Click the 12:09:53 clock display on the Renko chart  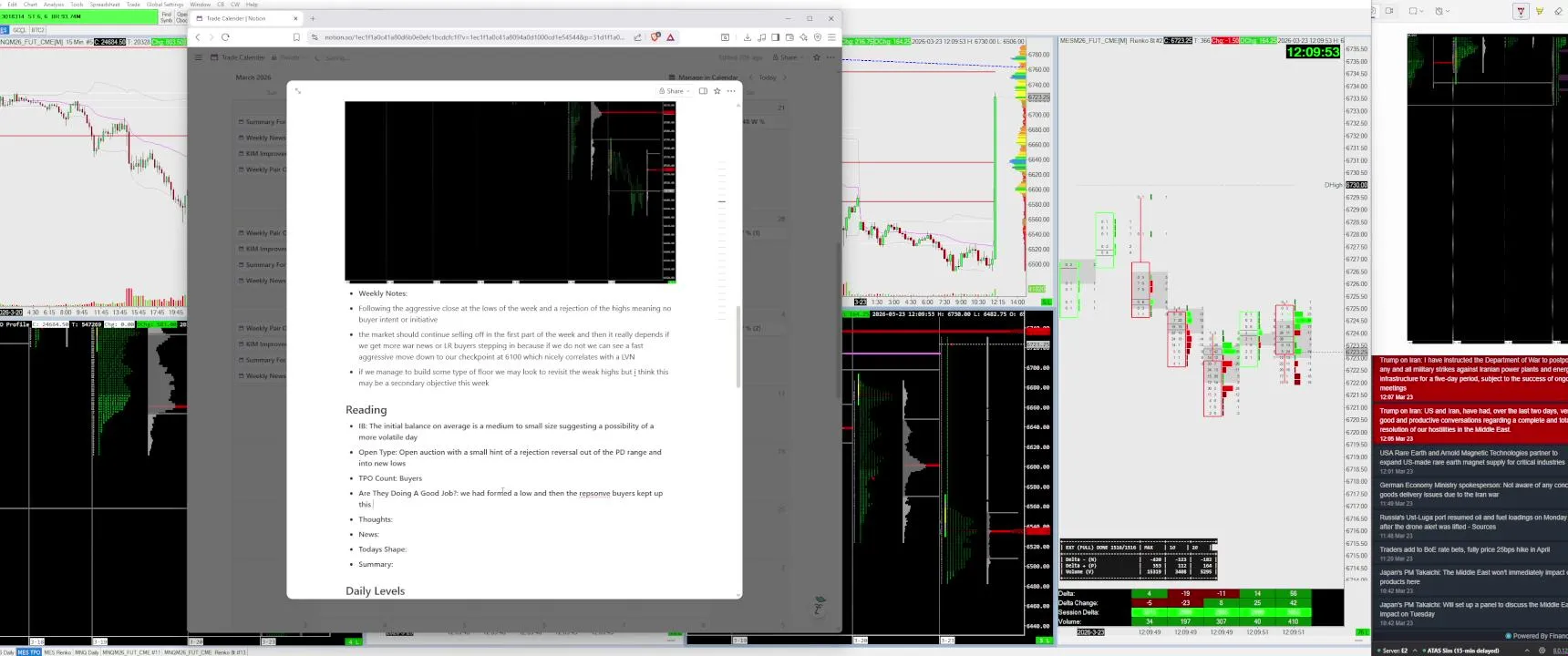[x=1313, y=52]
